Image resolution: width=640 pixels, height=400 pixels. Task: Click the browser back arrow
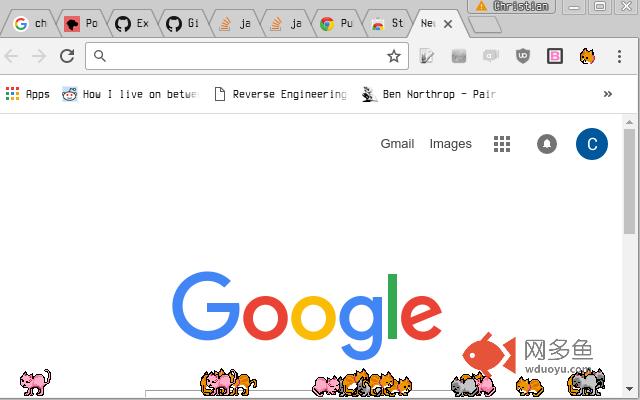point(11,56)
